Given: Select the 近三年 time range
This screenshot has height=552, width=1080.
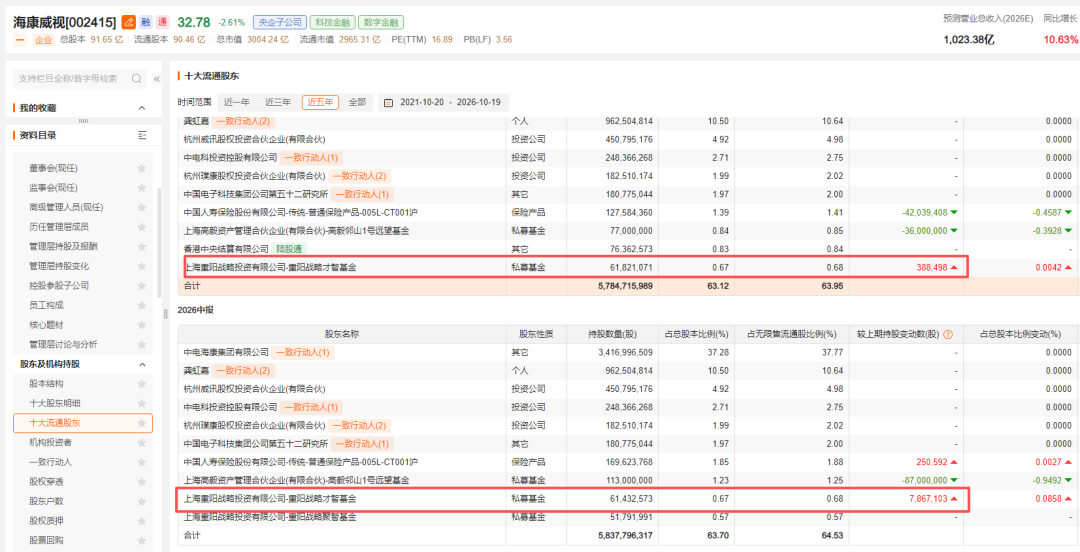Looking at the screenshot, I should click(x=278, y=103).
